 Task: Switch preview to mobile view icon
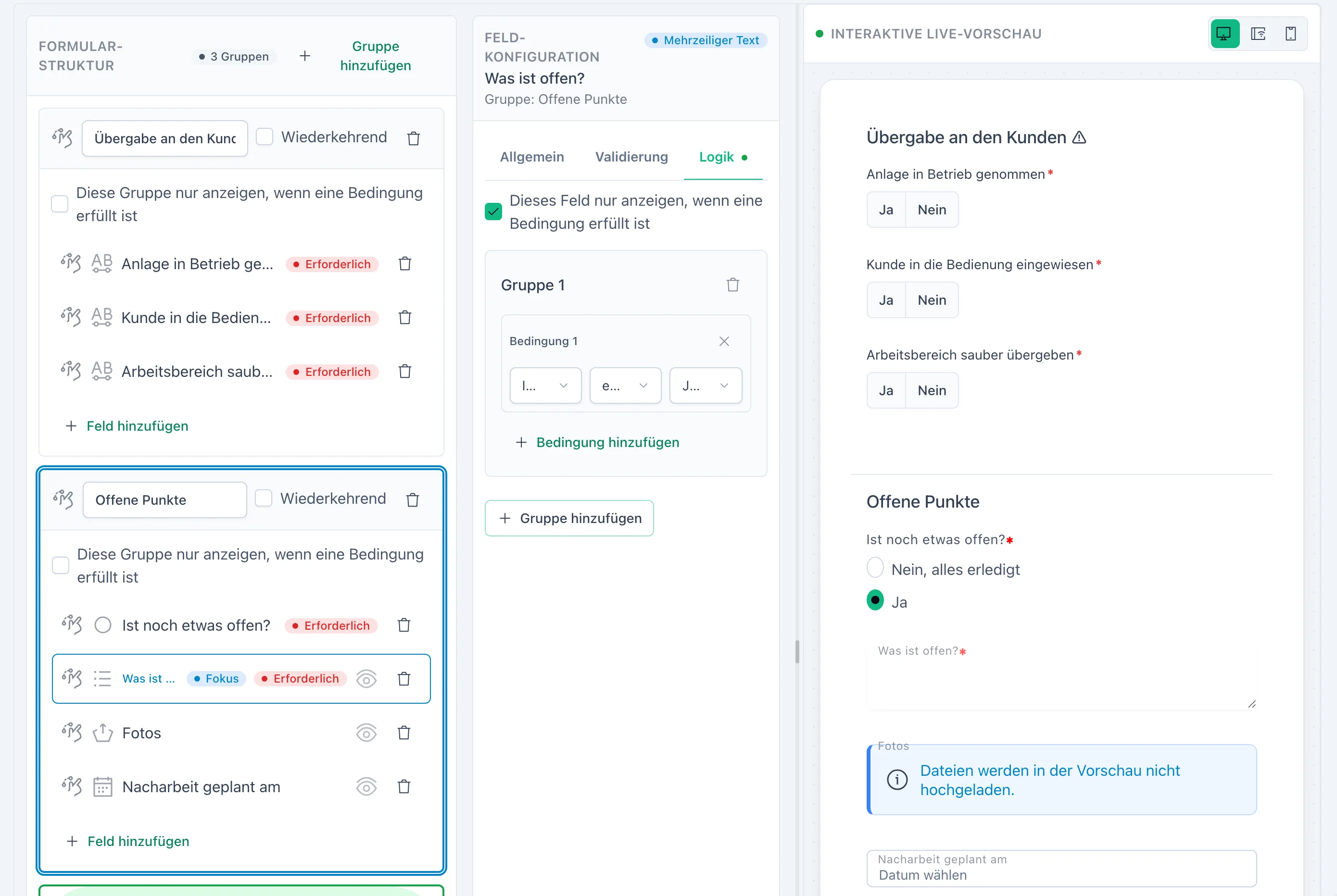point(1290,34)
